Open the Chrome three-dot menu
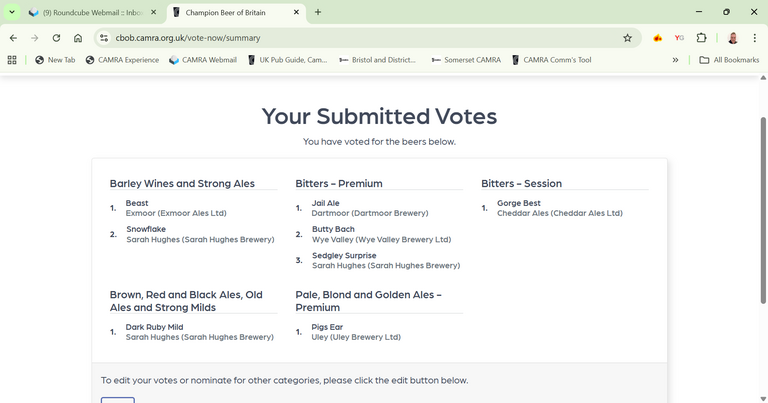The width and height of the screenshot is (768, 403). 755,38
